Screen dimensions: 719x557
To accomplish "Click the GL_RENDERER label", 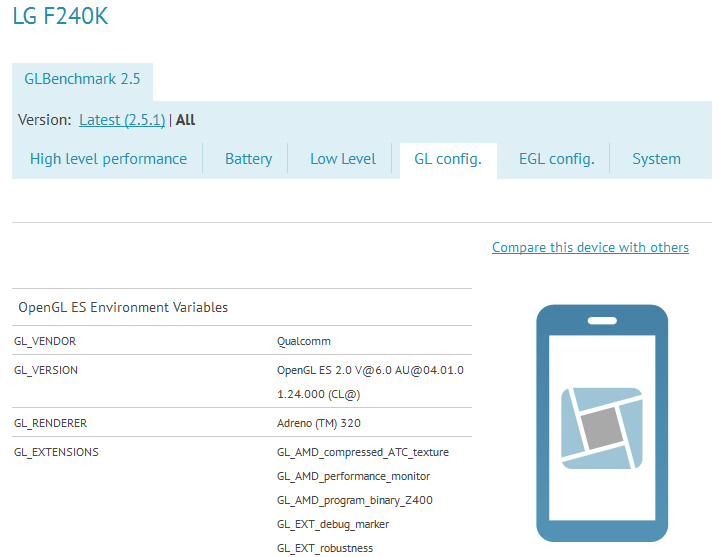I will point(50,423).
